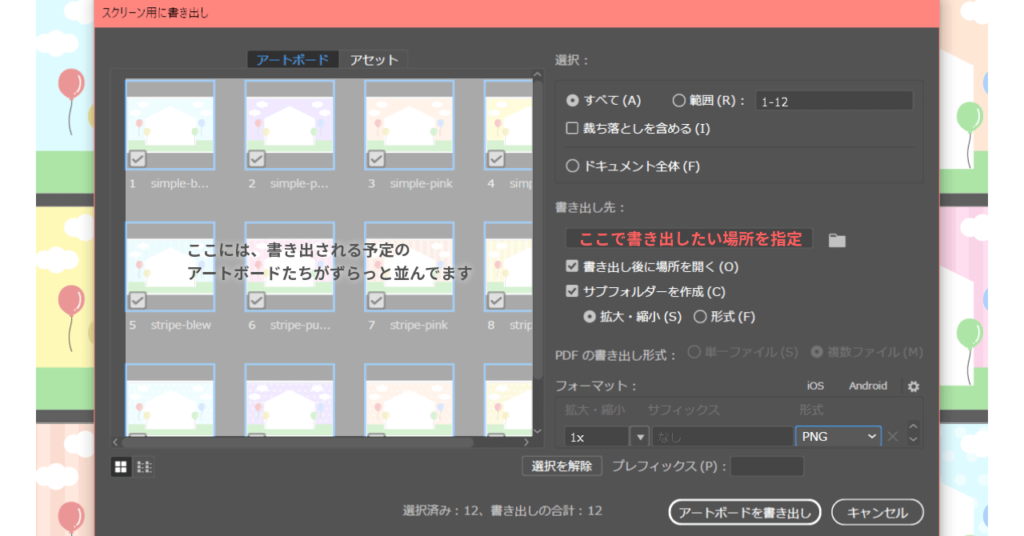Image resolution: width=1024 pixels, height=536 pixels.
Task: Open advanced format settings gear icon
Action: [x=912, y=386]
